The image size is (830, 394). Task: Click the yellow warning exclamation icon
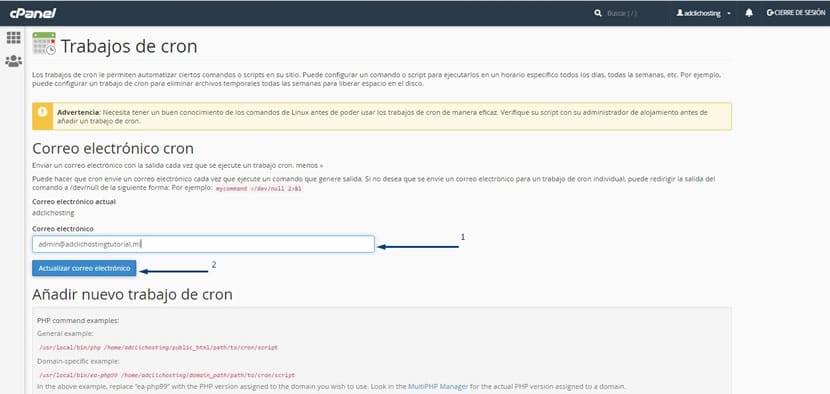pyautogui.click(x=42, y=112)
